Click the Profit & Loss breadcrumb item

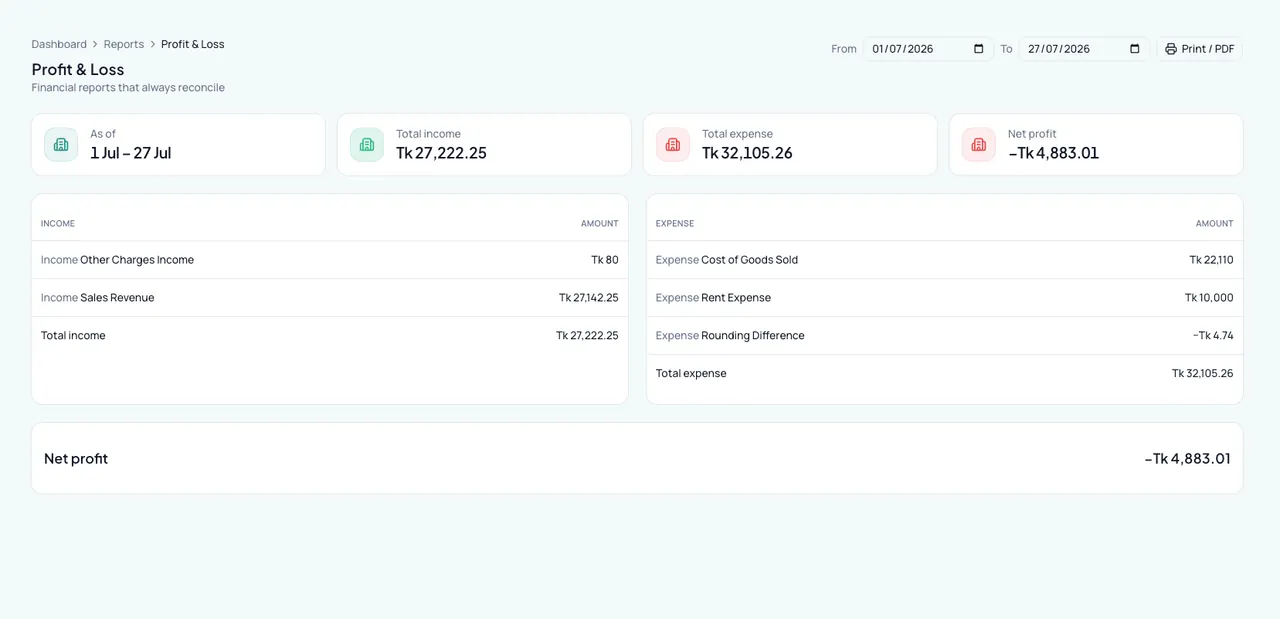pyautogui.click(x=193, y=44)
